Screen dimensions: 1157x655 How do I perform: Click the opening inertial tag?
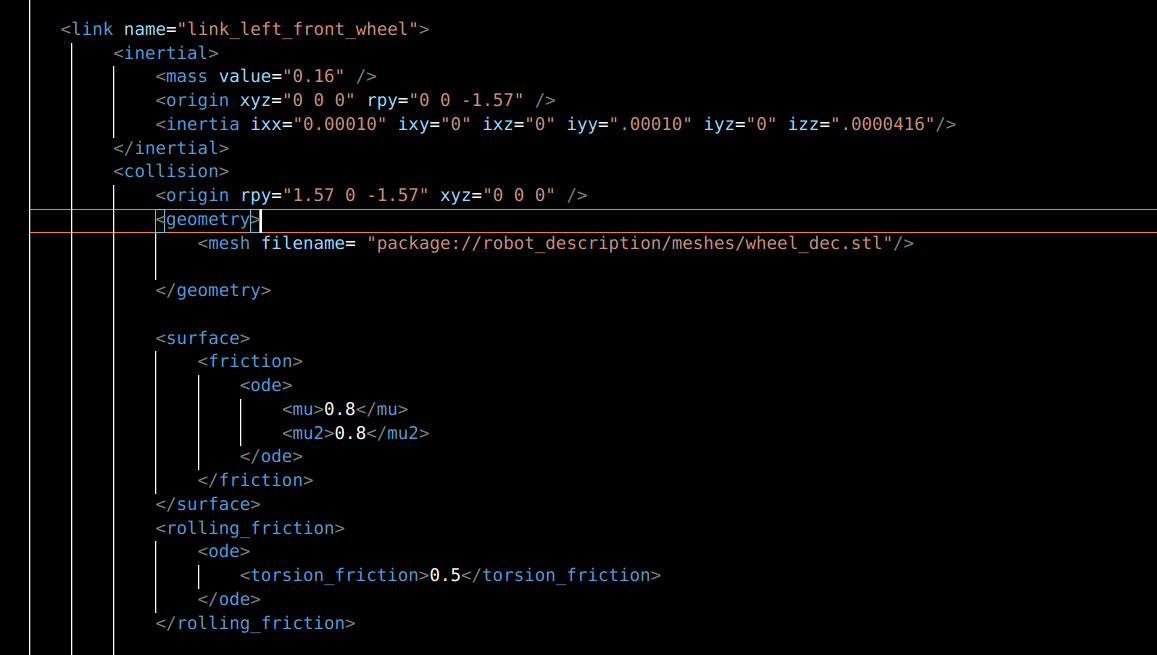pos(166,53)
